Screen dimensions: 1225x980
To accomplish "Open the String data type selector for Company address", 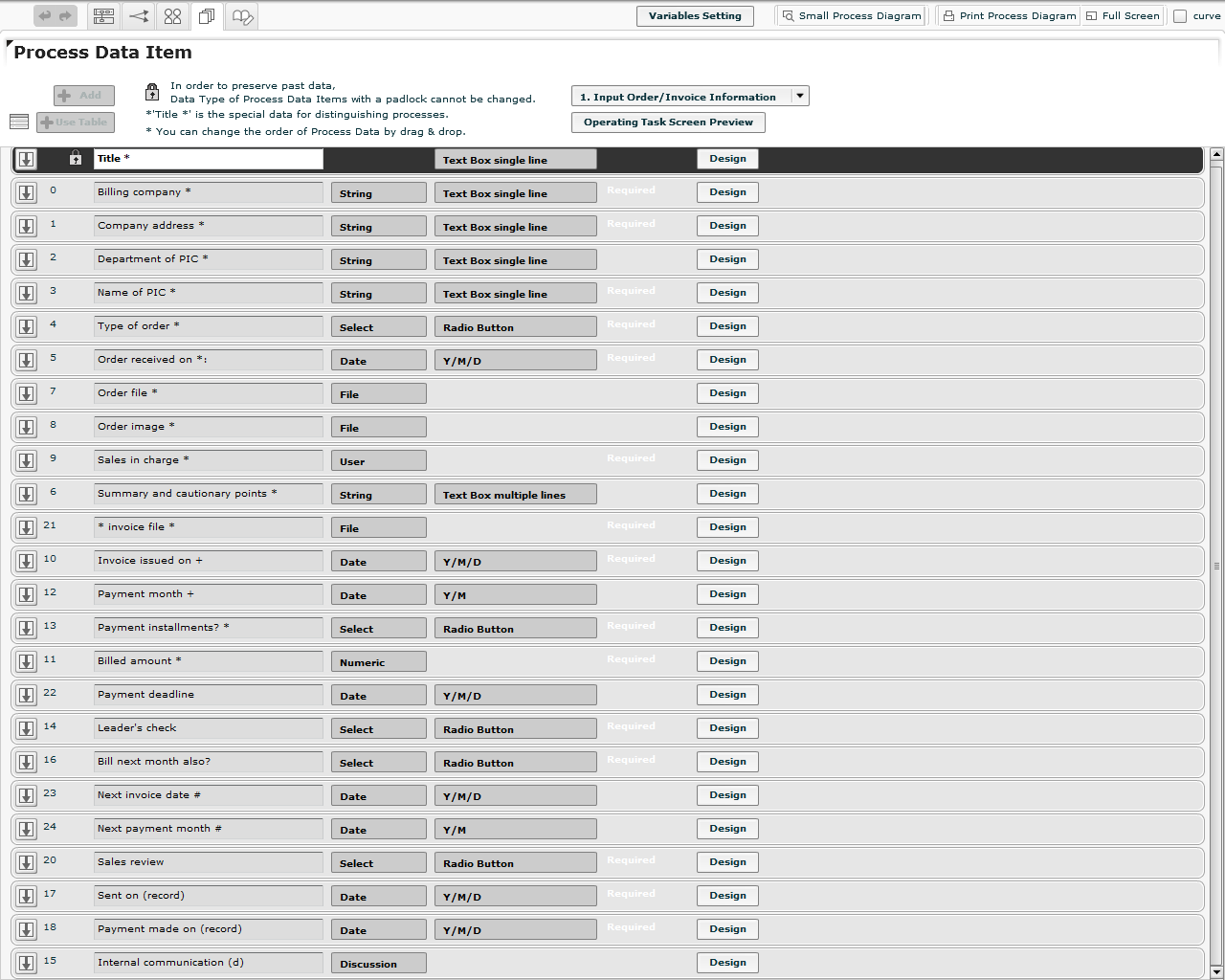I will (x=378, y=226).
